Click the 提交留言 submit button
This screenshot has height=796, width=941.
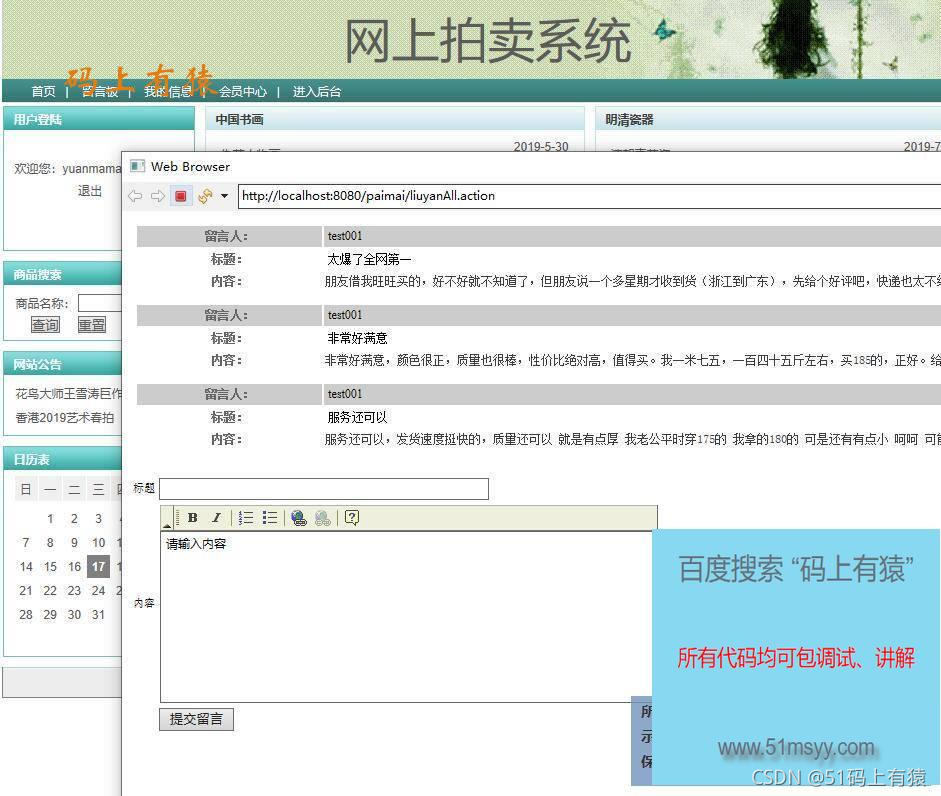196,719
